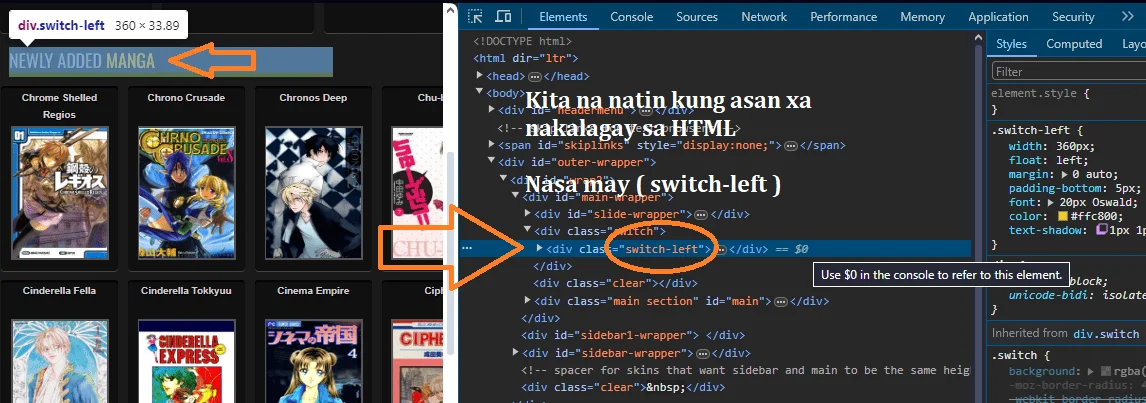The height and width of the screenshot is (403, 1146).
Task: Open Chronos Deep cover thumbnail
Action: [314, 192]
